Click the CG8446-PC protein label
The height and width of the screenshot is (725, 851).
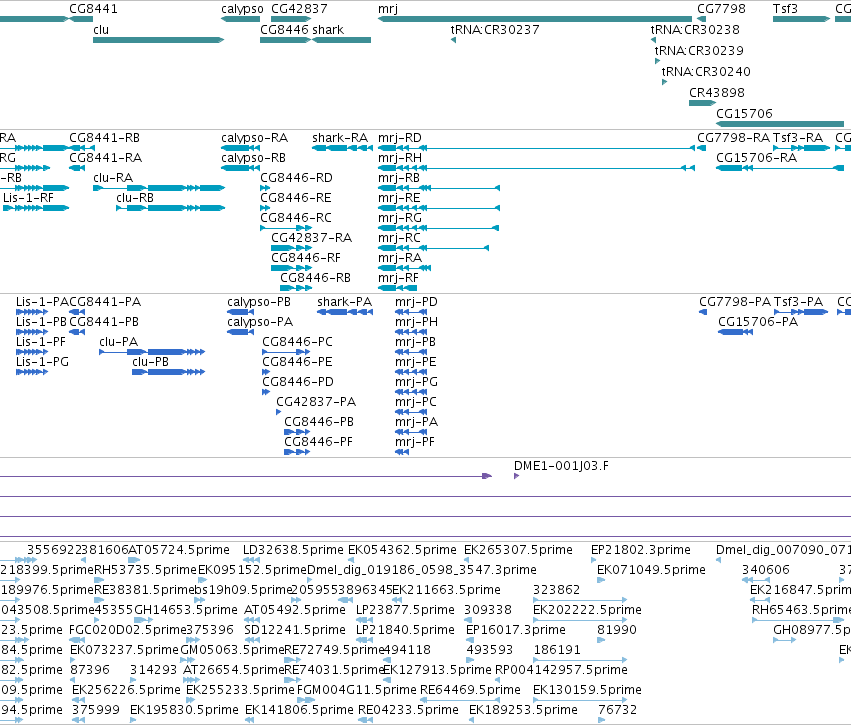297,342
